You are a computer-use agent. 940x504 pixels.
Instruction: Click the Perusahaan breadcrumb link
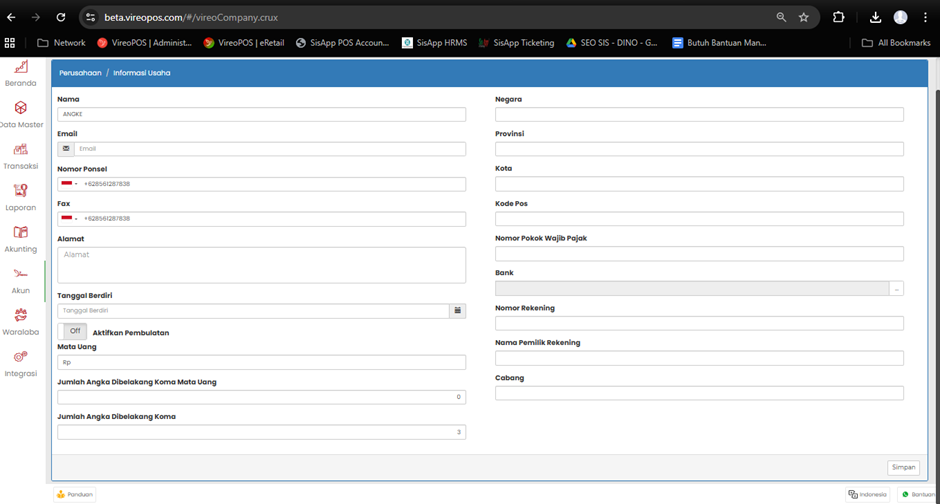pyautogui.click(x=80, y=73)
